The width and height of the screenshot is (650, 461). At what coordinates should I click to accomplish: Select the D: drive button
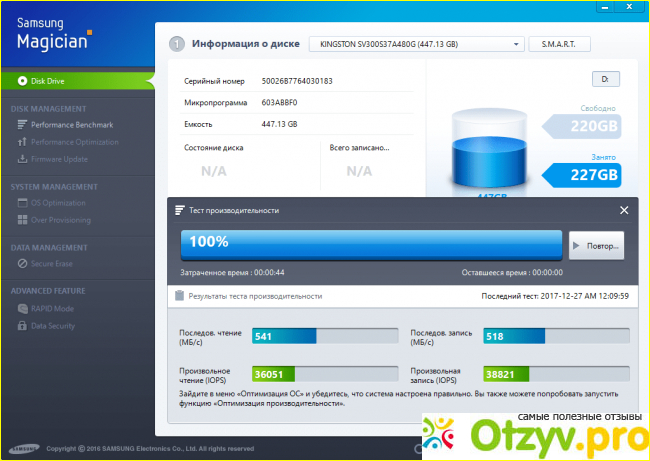(x=605, y=78)
